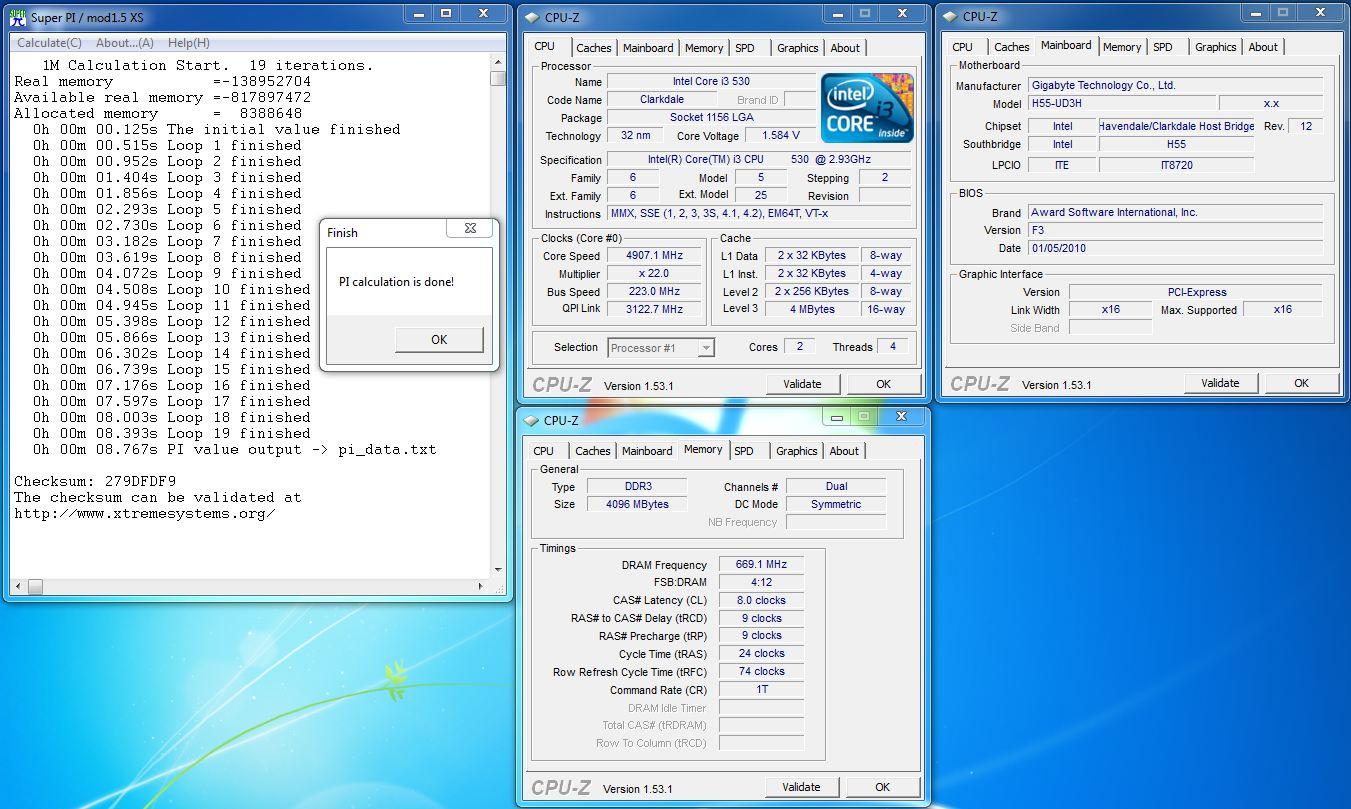Click the Bus Speed value 223.0 MHz
This screenshot has height=809, width=1351.
click(x=654, y=291)
